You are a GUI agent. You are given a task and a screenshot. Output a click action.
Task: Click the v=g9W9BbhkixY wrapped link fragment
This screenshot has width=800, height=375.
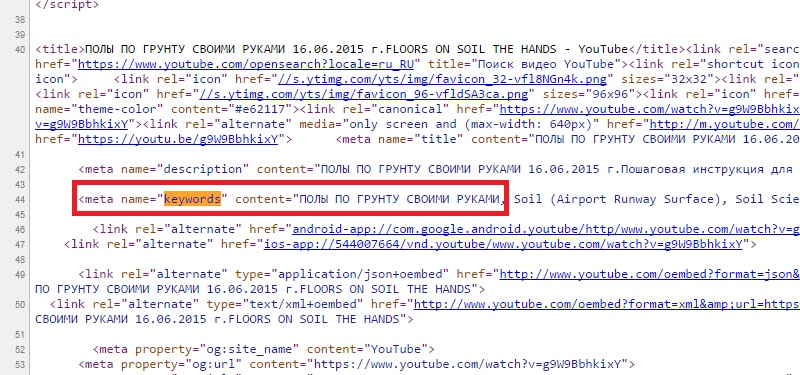pyautogui.click(x=82, y=124)
